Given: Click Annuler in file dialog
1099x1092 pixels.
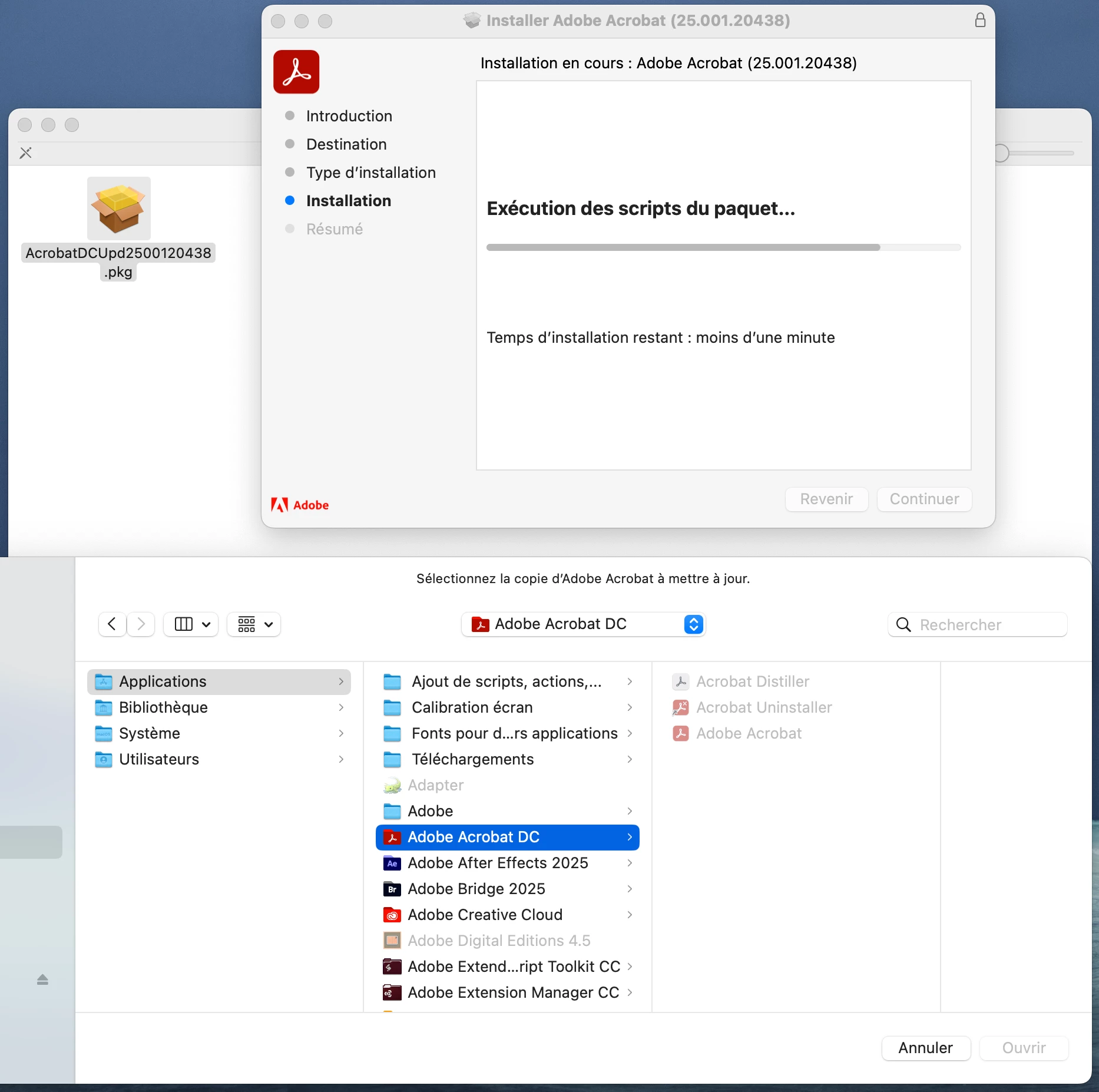Looking at the screenshot, I should [926, 1048].
